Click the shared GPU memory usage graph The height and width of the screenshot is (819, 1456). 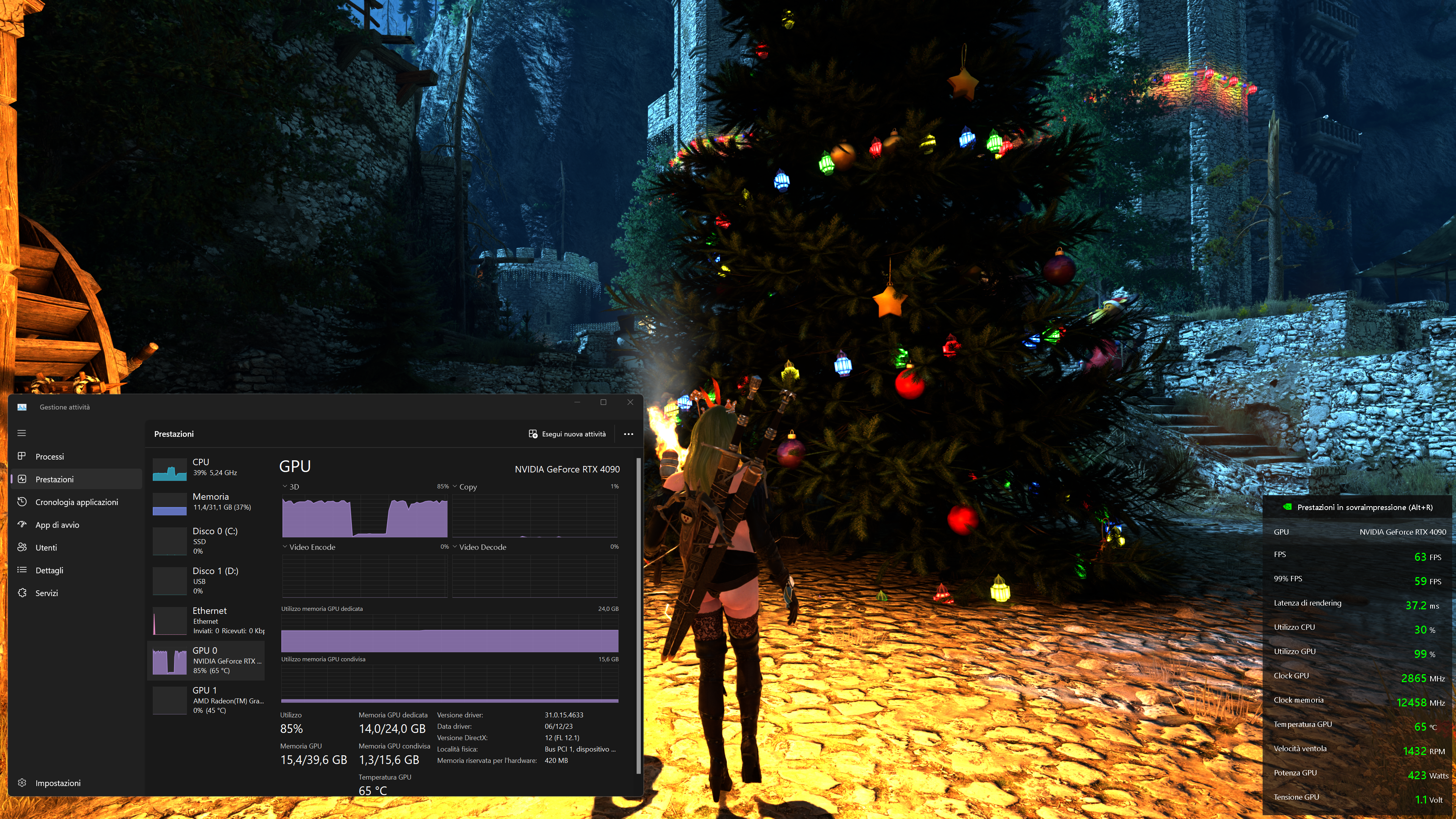coord(450,684)
